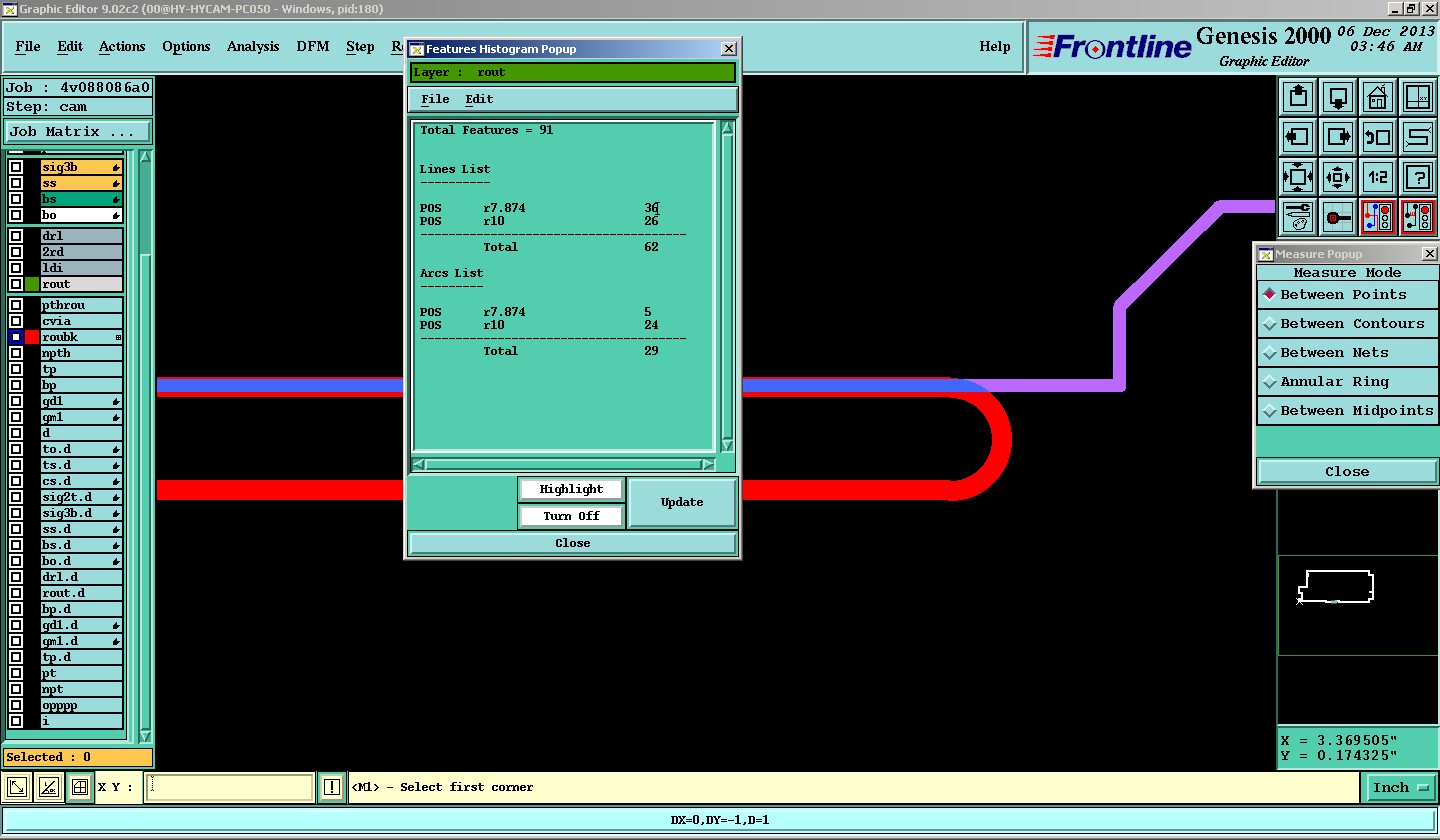The image size is (1440, 840).
Task: Click the Update button
Action: tap(682, 502)
